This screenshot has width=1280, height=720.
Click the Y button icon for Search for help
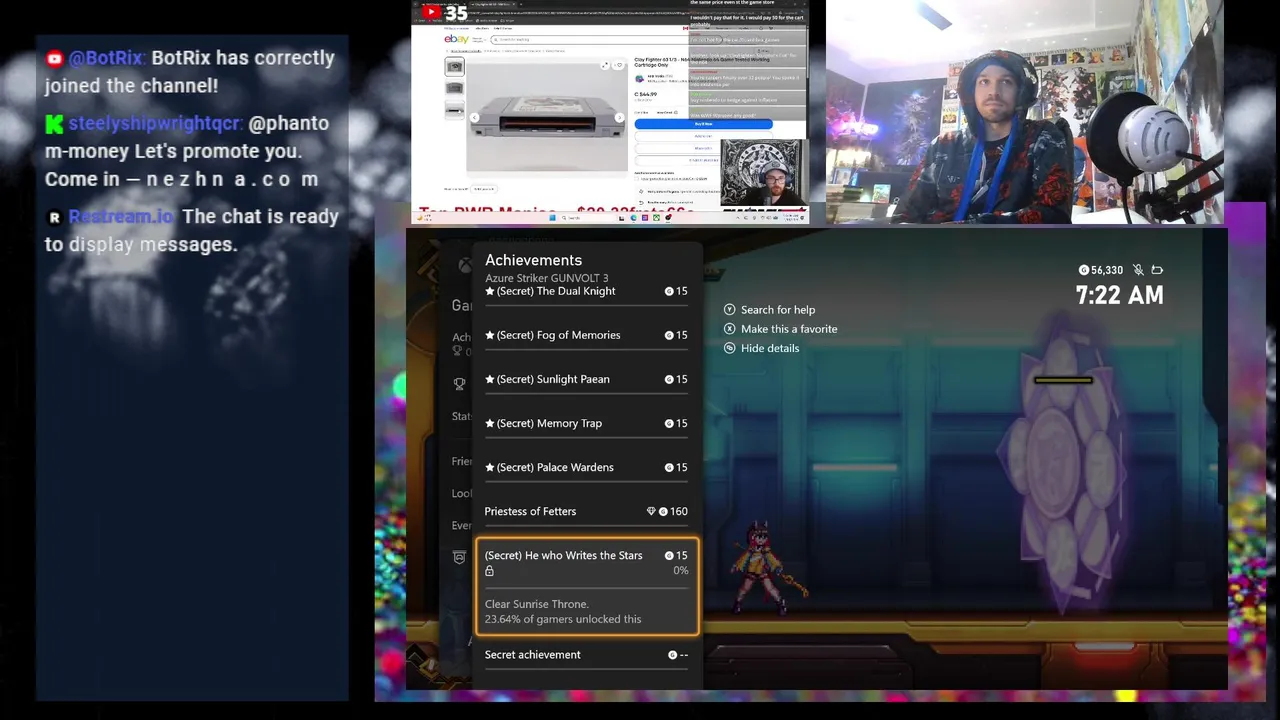(x=729, y=310)
